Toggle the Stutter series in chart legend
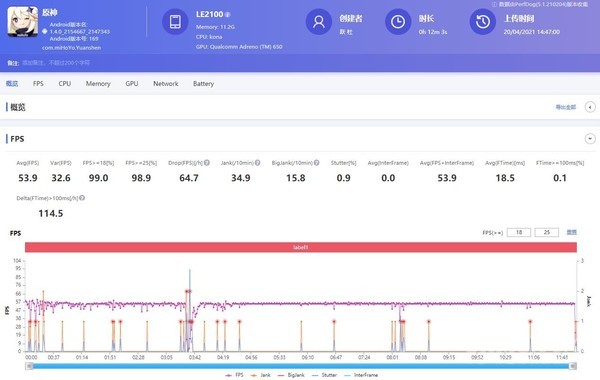600x380 pixels. [x=324, y=375]
